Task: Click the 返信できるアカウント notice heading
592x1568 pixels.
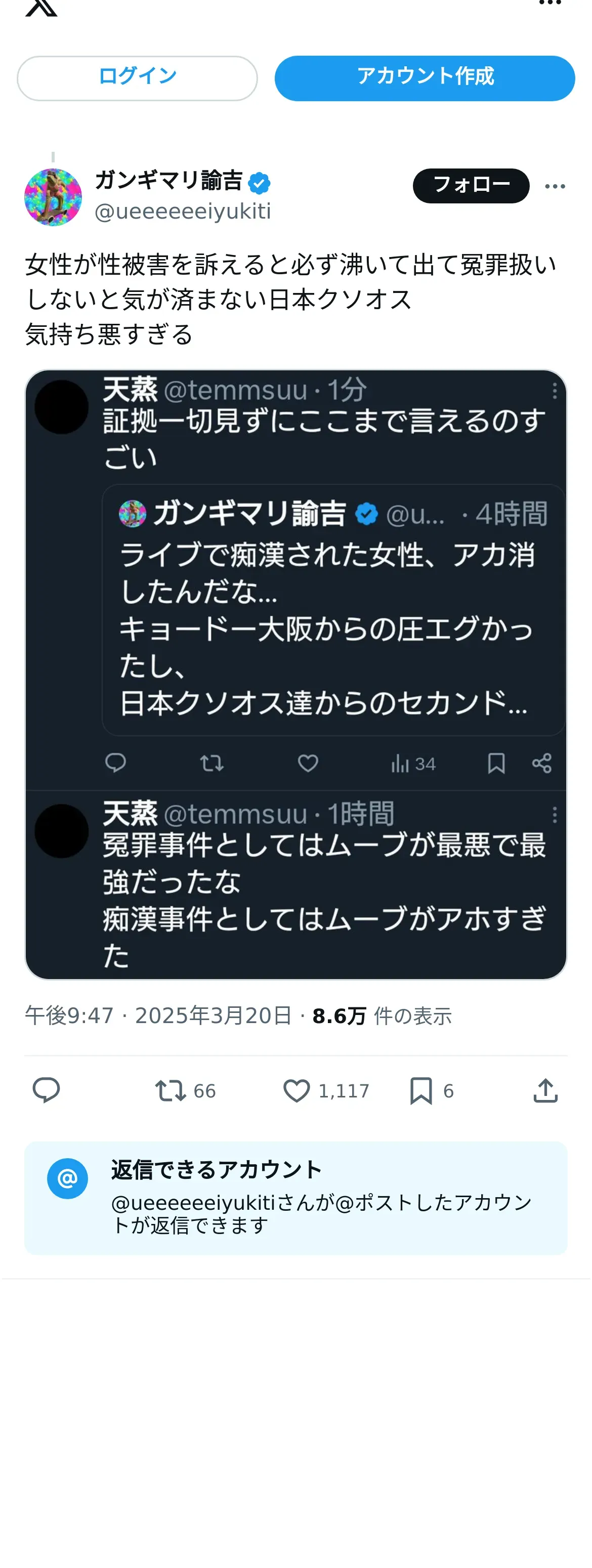Action: pyautogui.click(x=216, y=1169)
